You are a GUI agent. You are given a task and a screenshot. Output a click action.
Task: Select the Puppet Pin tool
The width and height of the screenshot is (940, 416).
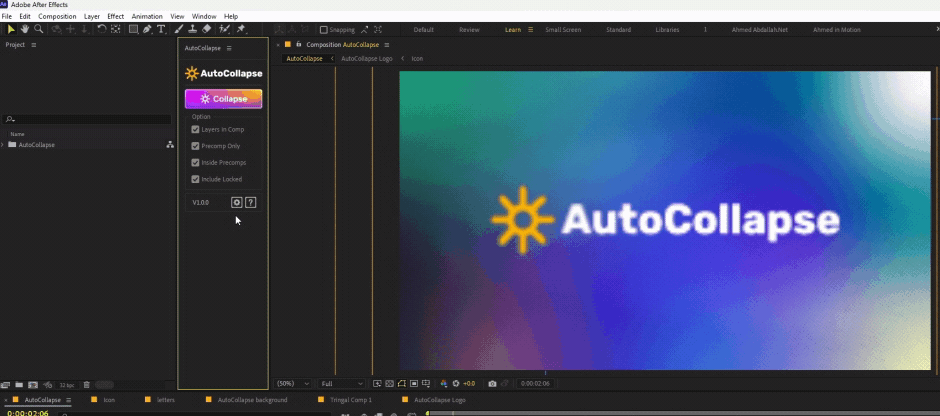pyautogui.click(x=241, y=29)
